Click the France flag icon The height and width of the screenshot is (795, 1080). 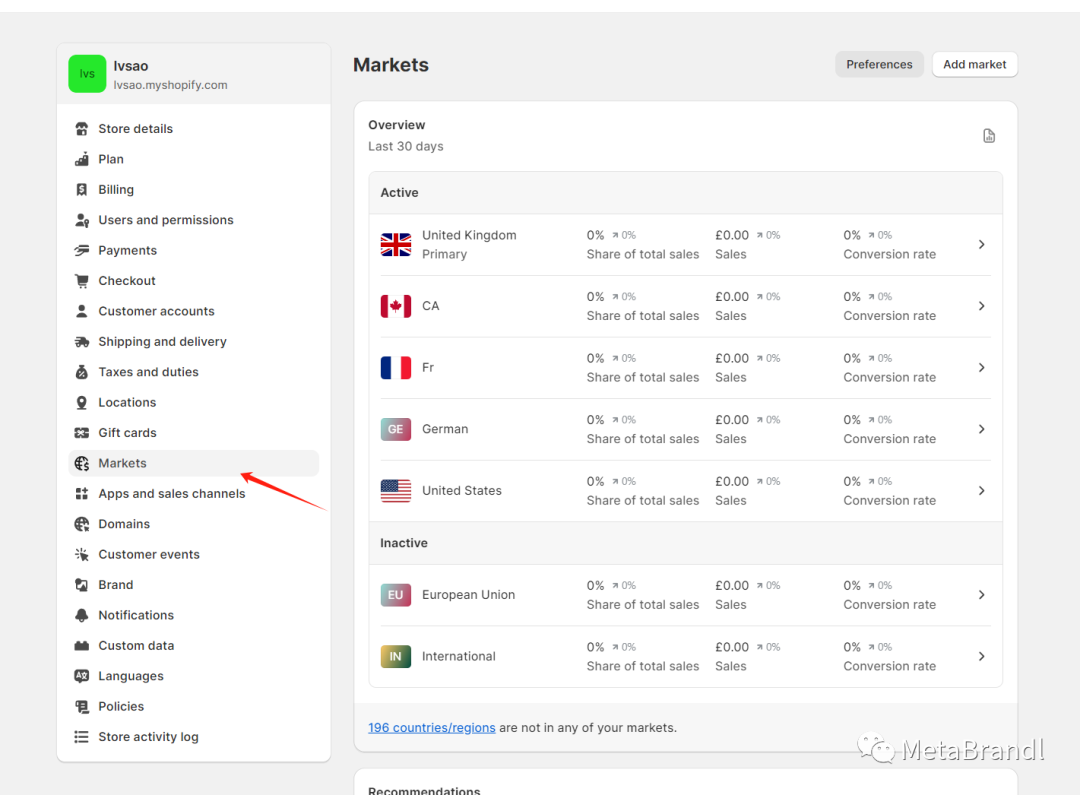tap(396, 368)
